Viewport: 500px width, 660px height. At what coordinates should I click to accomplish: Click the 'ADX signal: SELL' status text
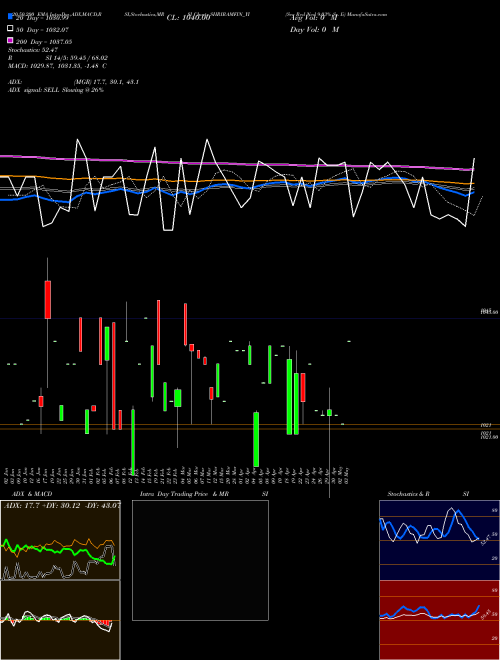pyautogui.click(x=34, y=90)
